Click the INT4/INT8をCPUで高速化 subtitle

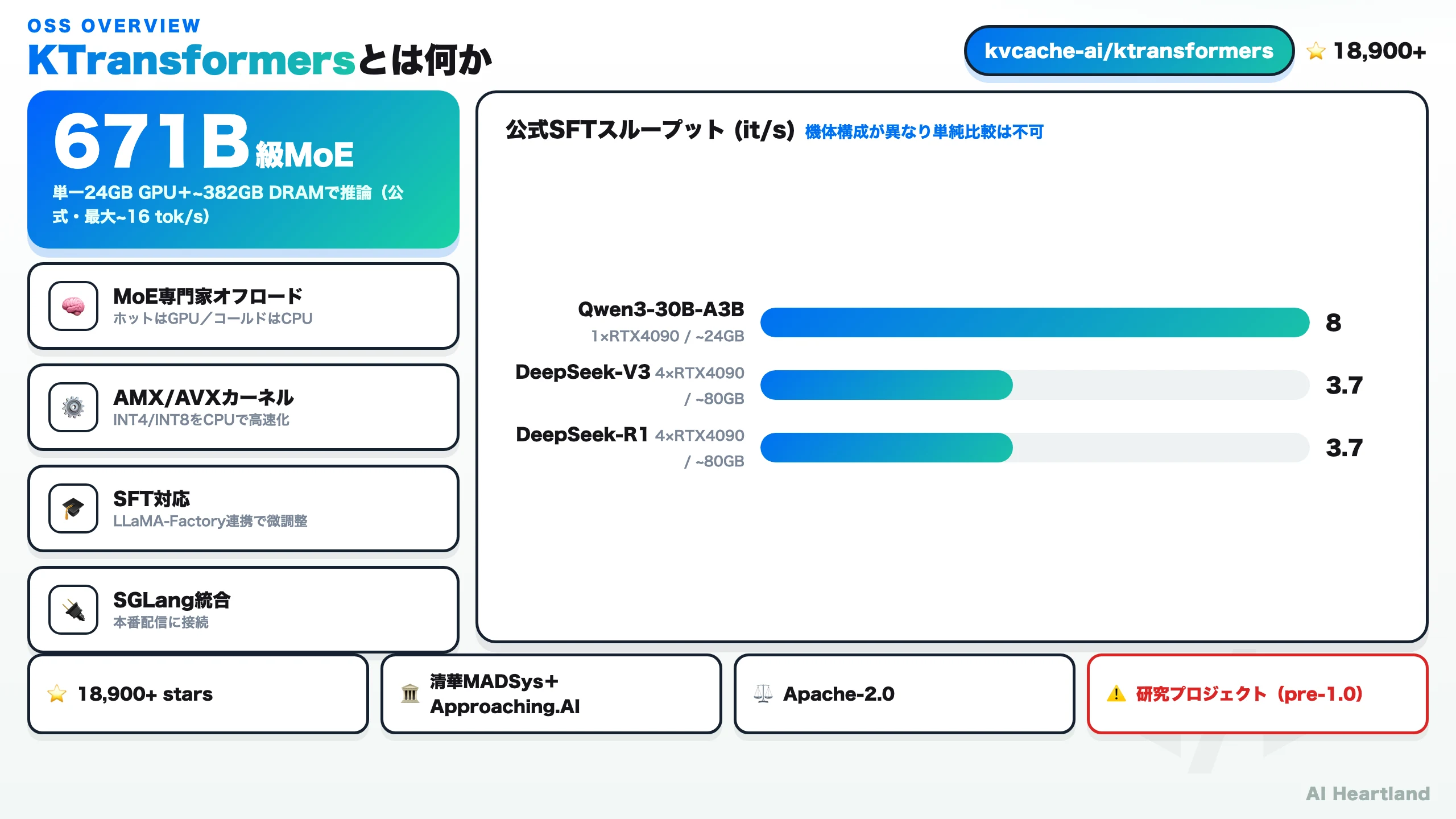[201, 420]
